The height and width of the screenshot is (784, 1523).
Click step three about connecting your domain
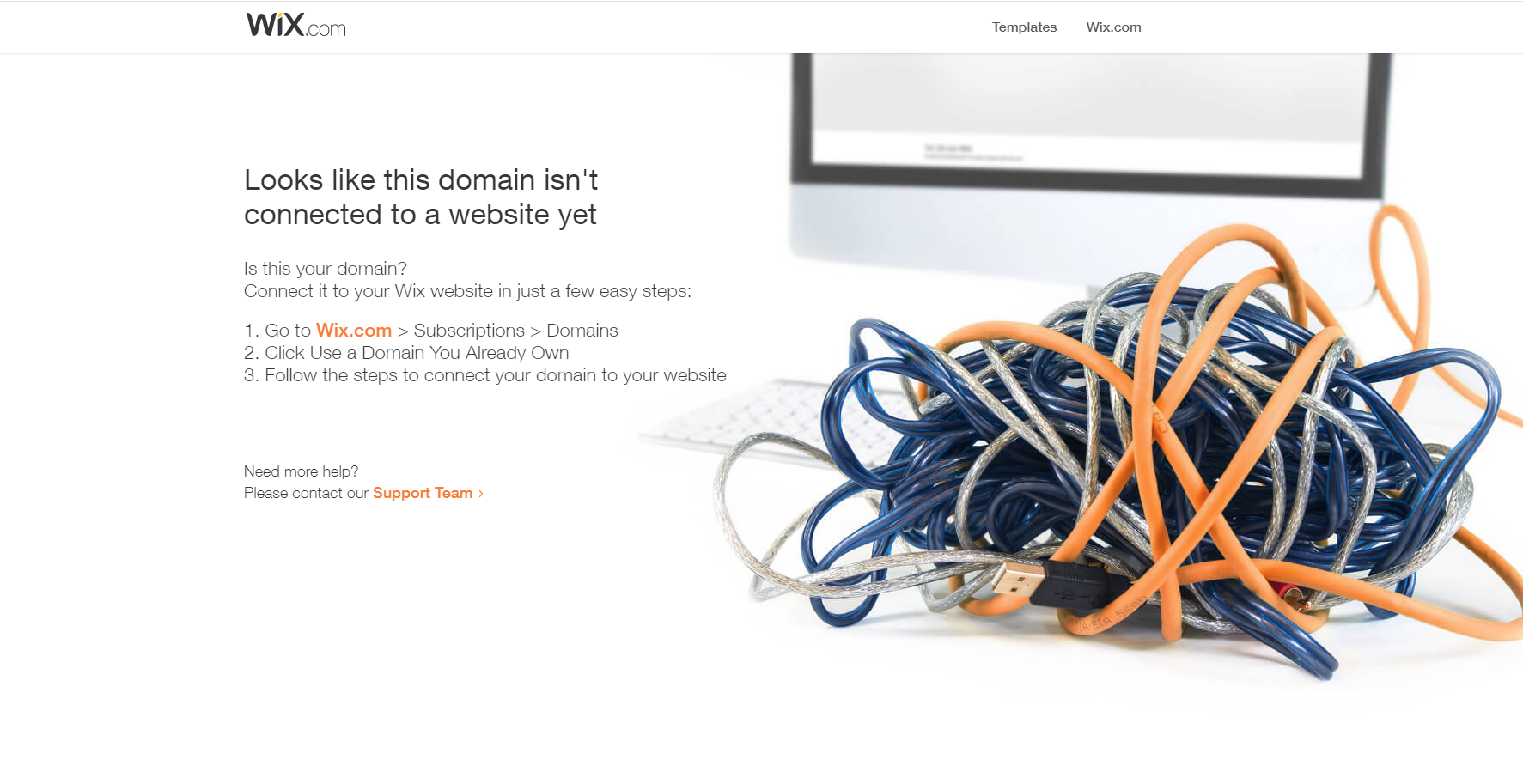tap(485, 375)
